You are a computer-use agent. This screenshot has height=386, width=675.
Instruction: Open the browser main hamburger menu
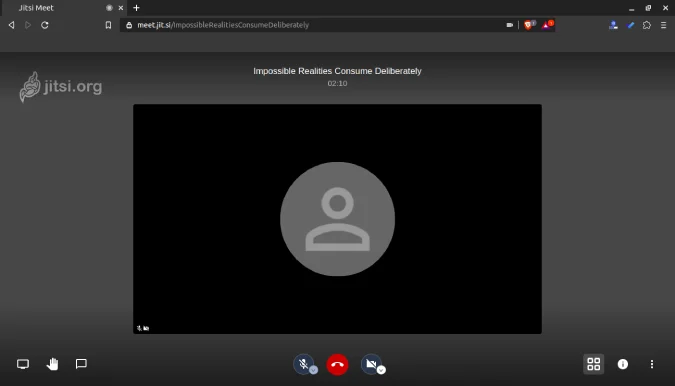tap(663, 25)
